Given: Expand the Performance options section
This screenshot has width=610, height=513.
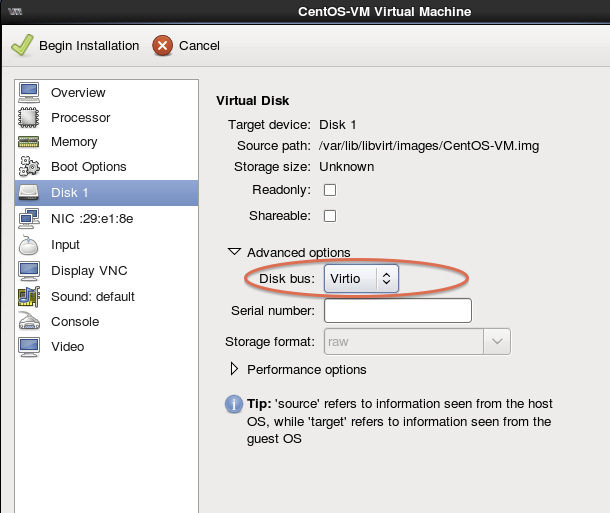Looking at the screenshot, I should pyautogui.click(x=235, y=369).
